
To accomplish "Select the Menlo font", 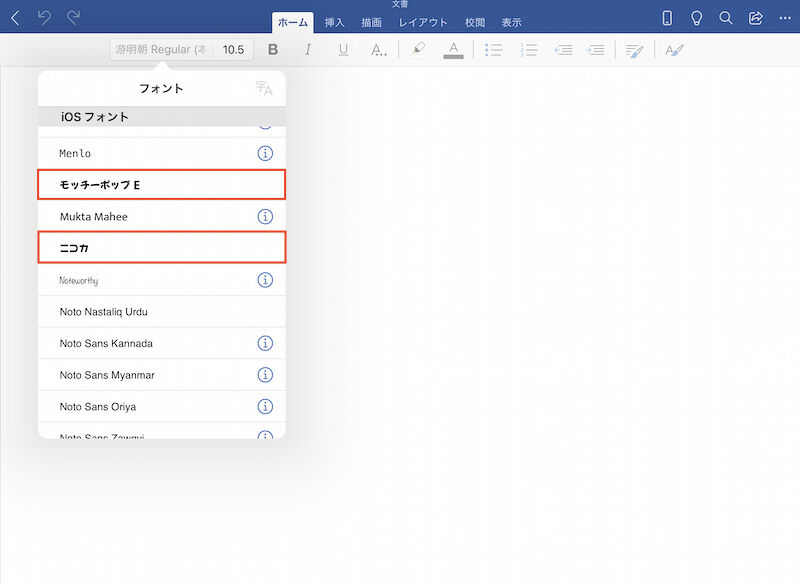I will [162, 153].
